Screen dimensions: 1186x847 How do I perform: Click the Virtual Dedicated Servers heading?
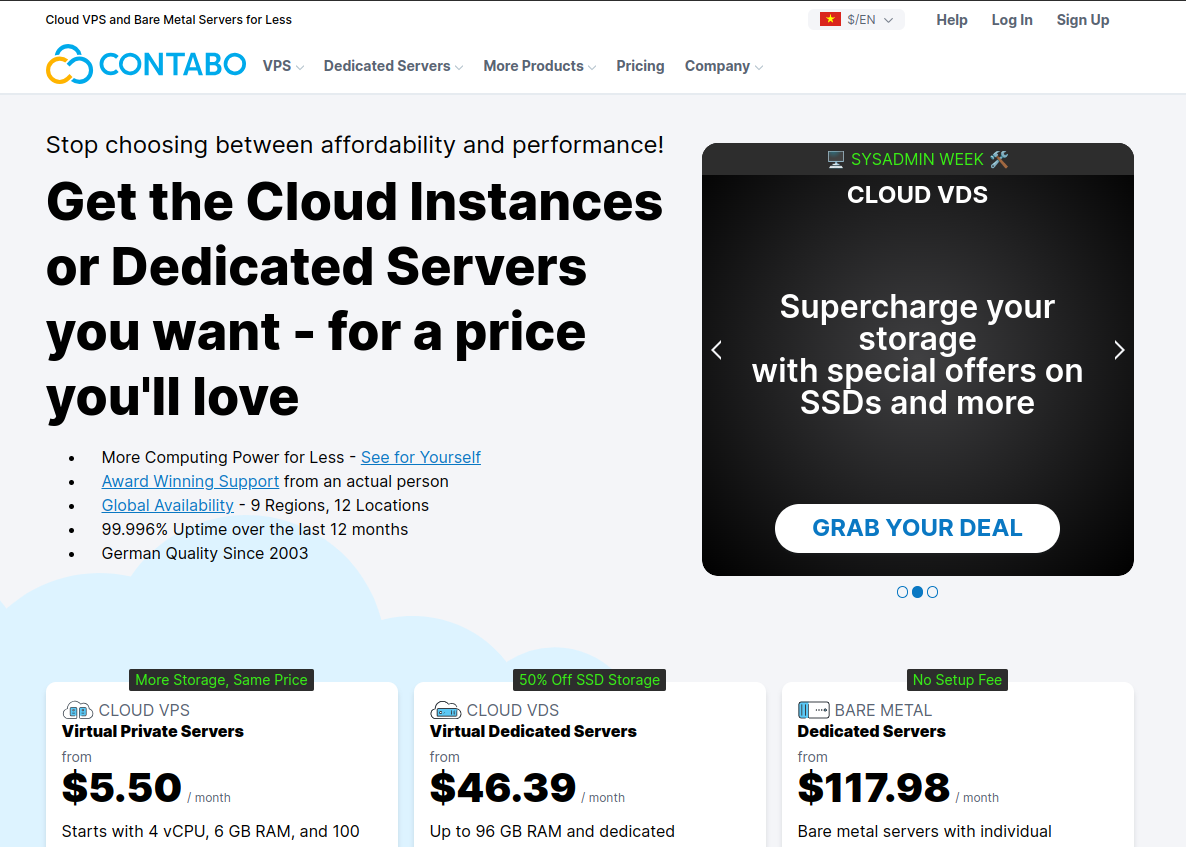click(x=533, y=731)
